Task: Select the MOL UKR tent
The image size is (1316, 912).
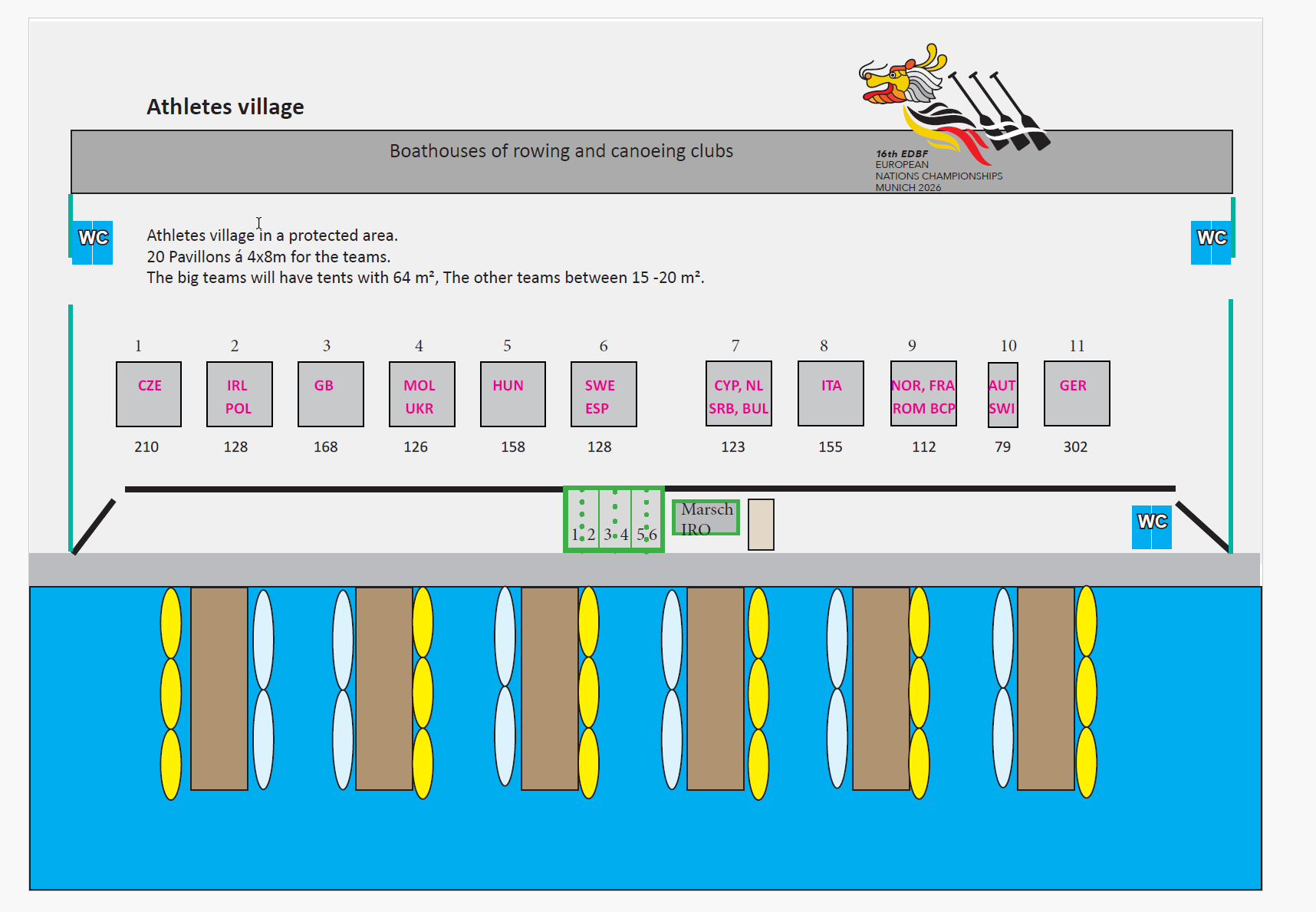Action: click(x=422, y=394)
